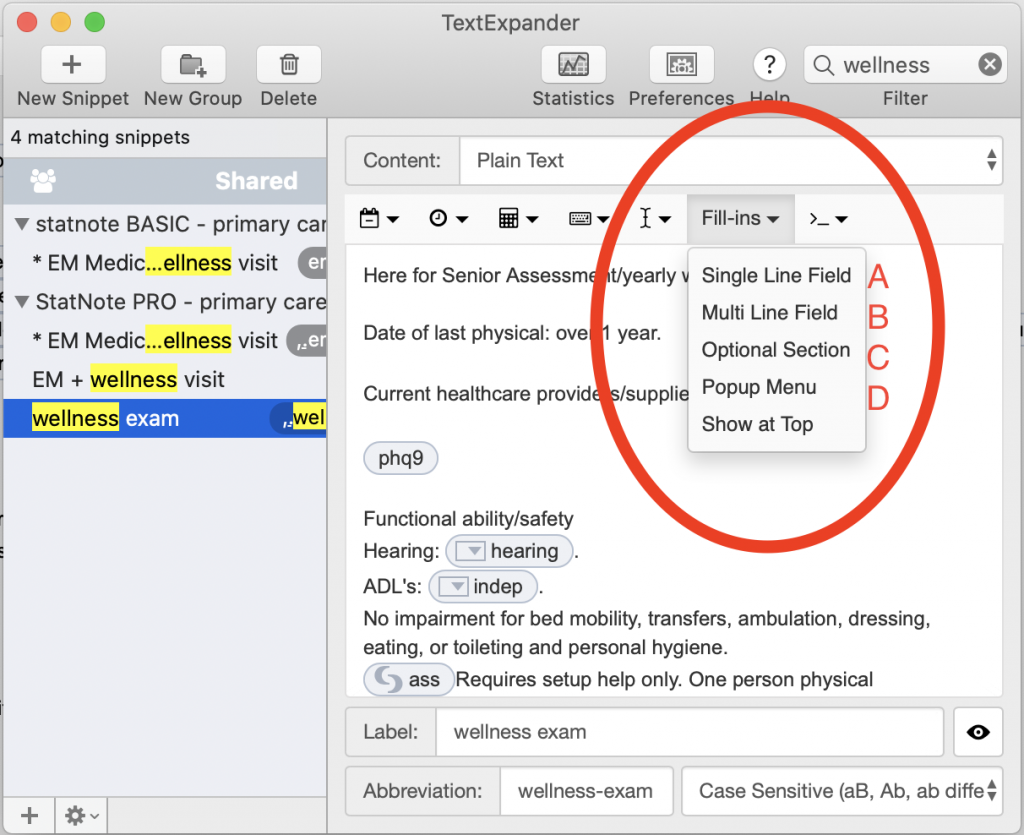Collapse the StatNote PRO group
The width and height of the screenshot is (1024, 835).
click(22, 302)
